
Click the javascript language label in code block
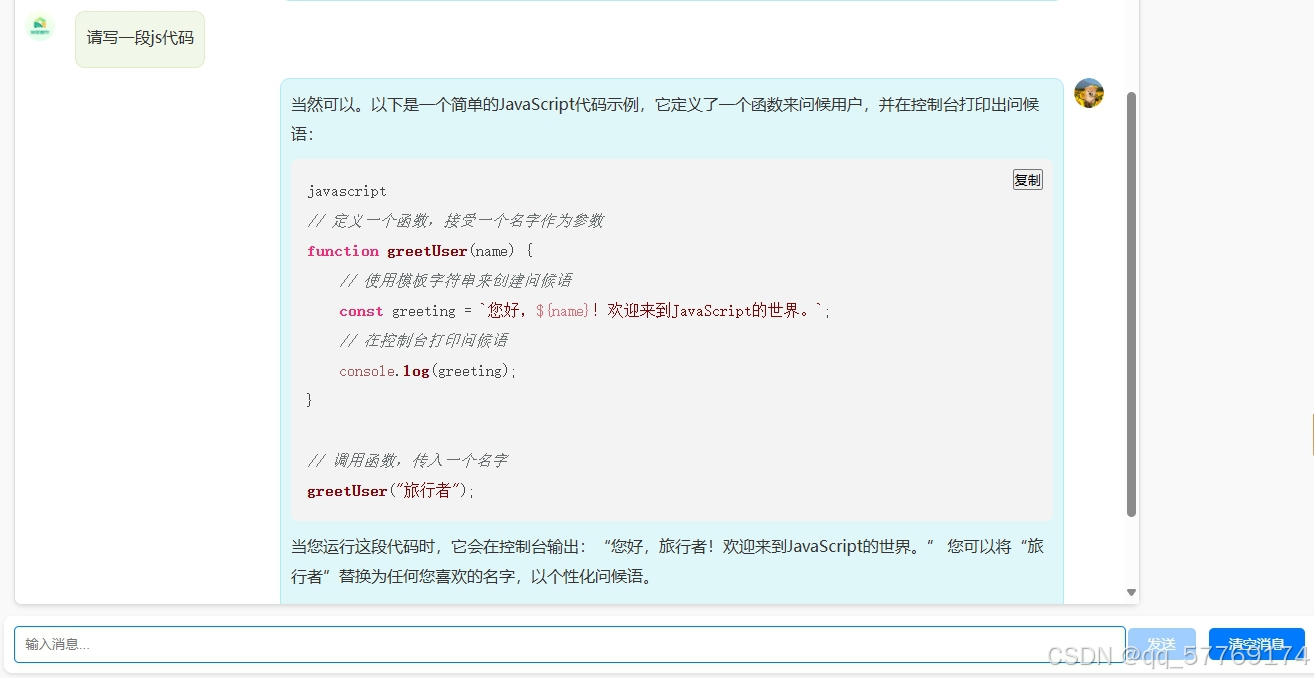pyautogui.click(x=347, y=191)
